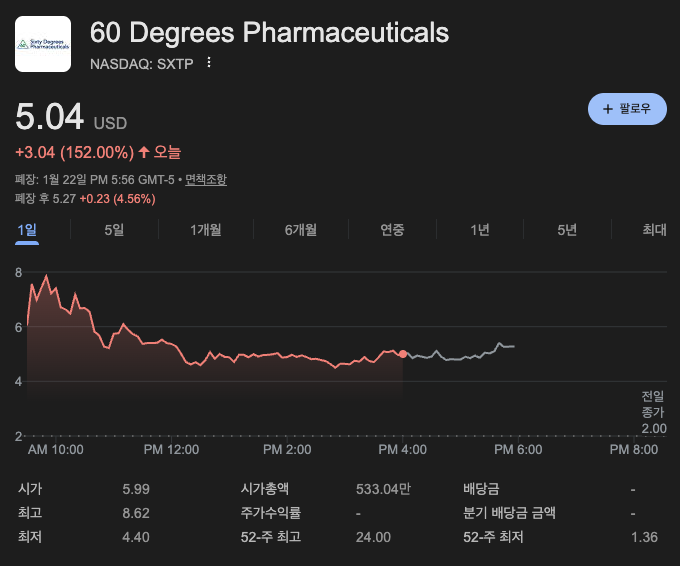Click the closing price dot on chart

tap(403, 354)
